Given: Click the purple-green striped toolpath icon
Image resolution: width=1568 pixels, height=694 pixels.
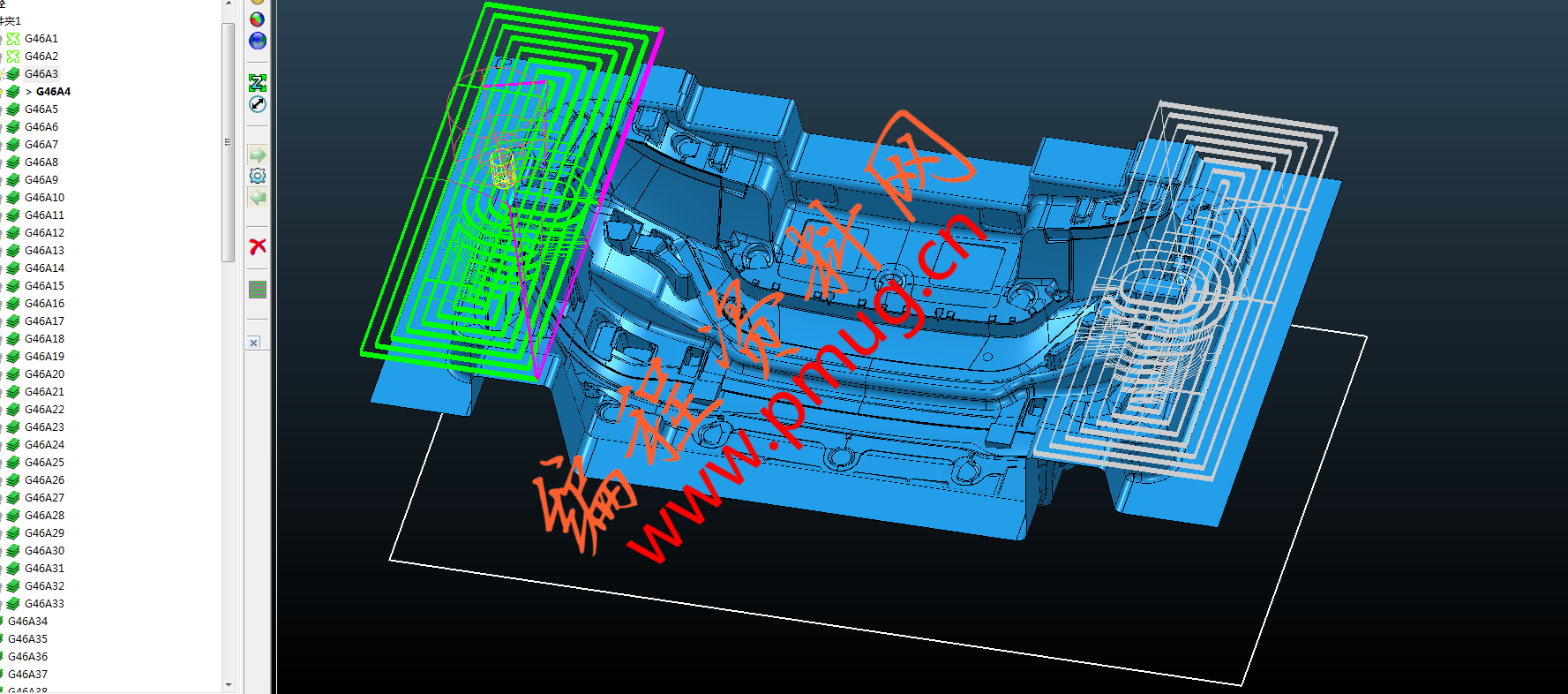Looking at the screenshot, I should click(x=258, y=290).
